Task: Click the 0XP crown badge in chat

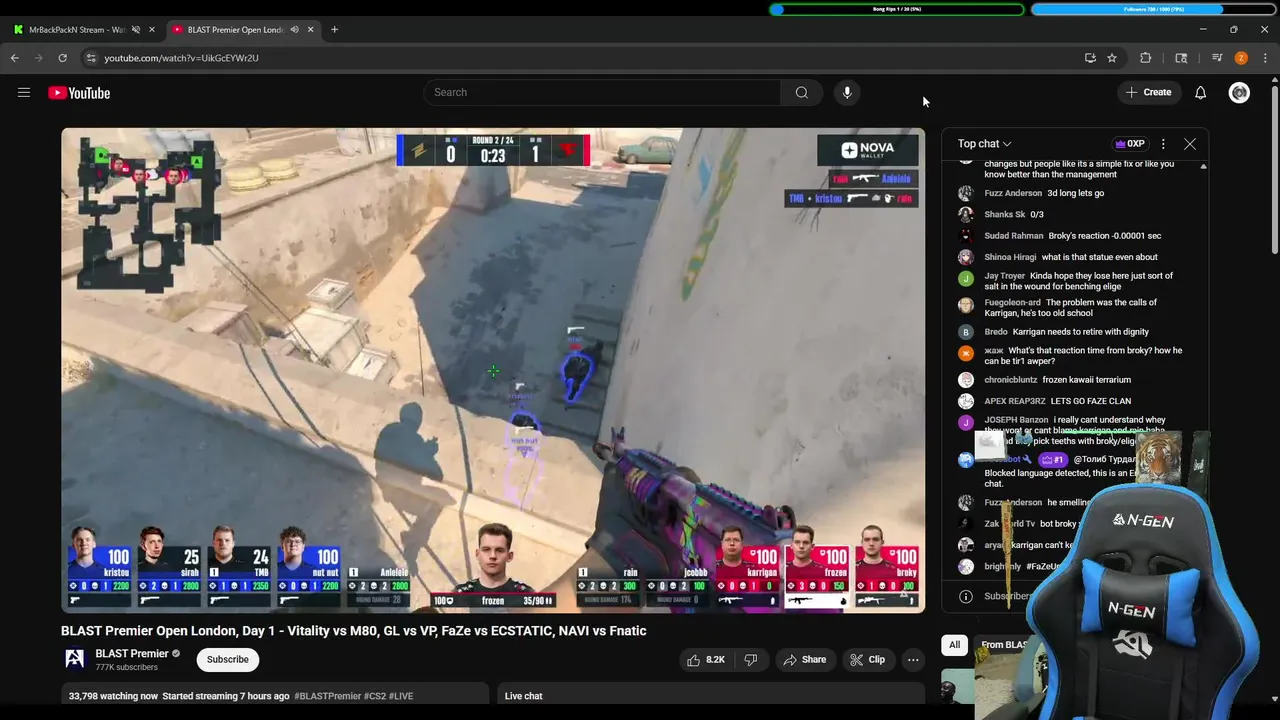Action: point(1130,144)
